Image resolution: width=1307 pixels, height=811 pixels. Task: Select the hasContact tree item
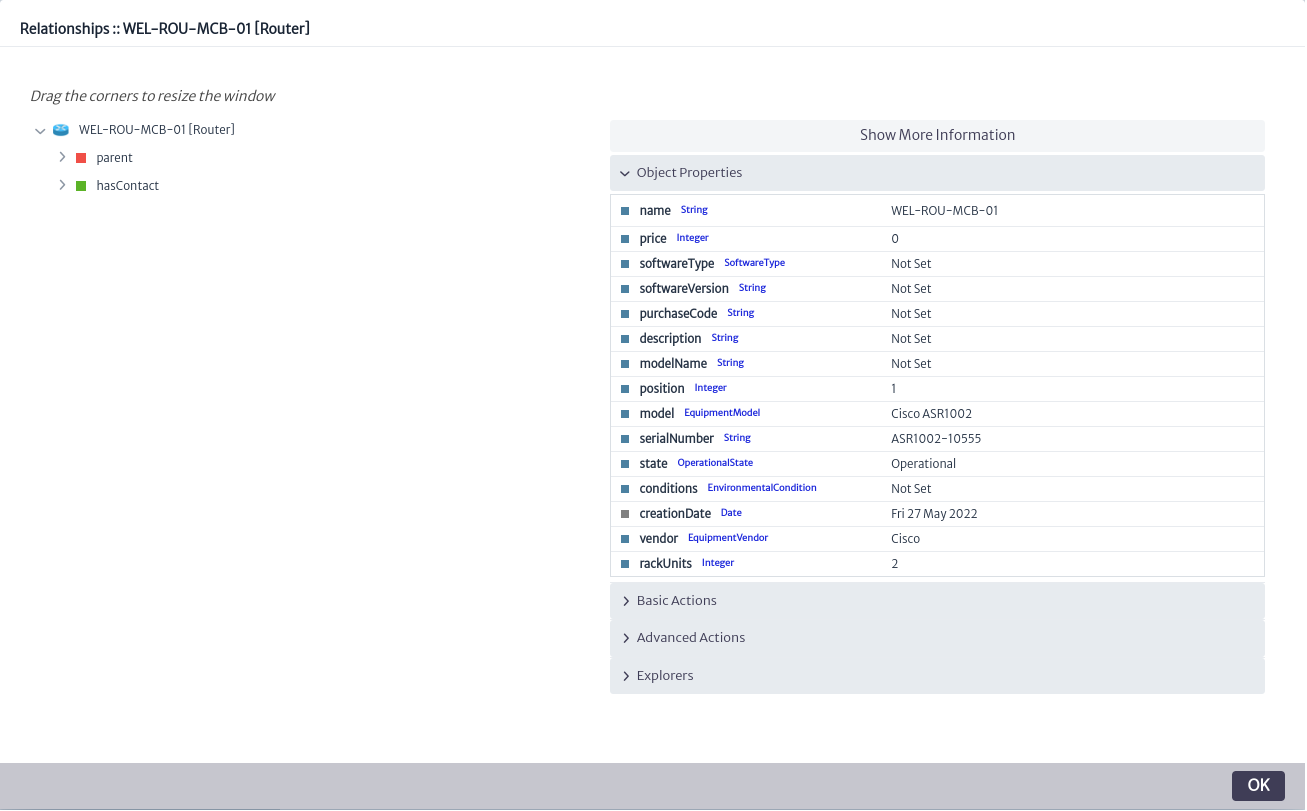(128, 186)
